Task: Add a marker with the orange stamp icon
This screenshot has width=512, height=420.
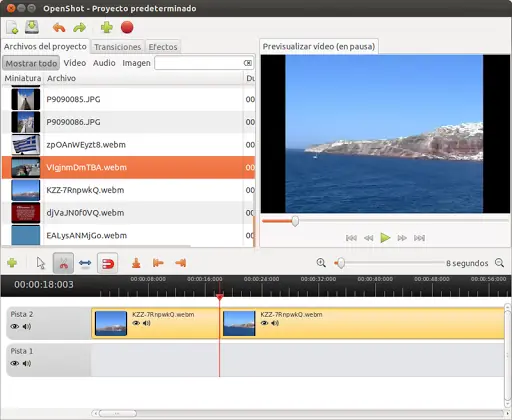Action: [x=136, y=263]
